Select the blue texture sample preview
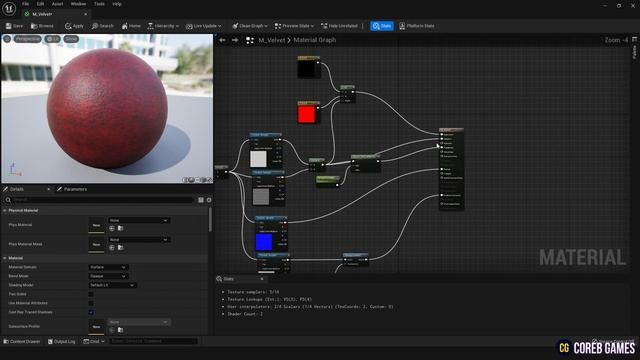Image resolution: width=640 pixels, height=360 pixels. 264,242
